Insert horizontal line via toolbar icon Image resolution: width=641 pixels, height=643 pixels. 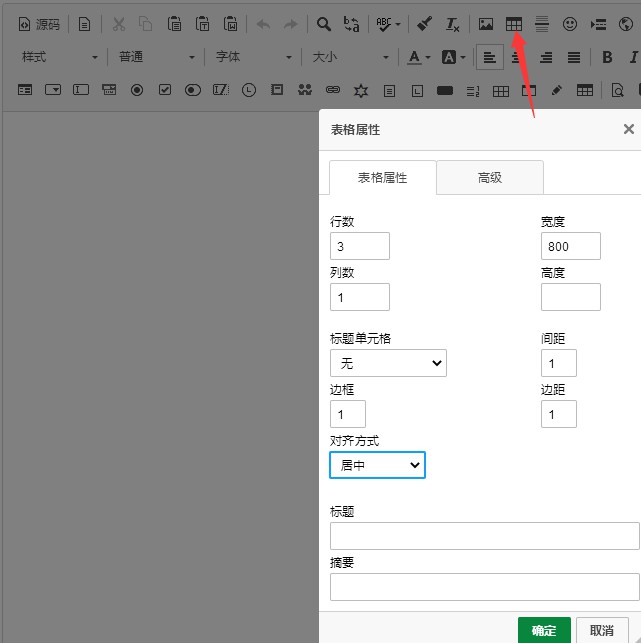(542, 25)
